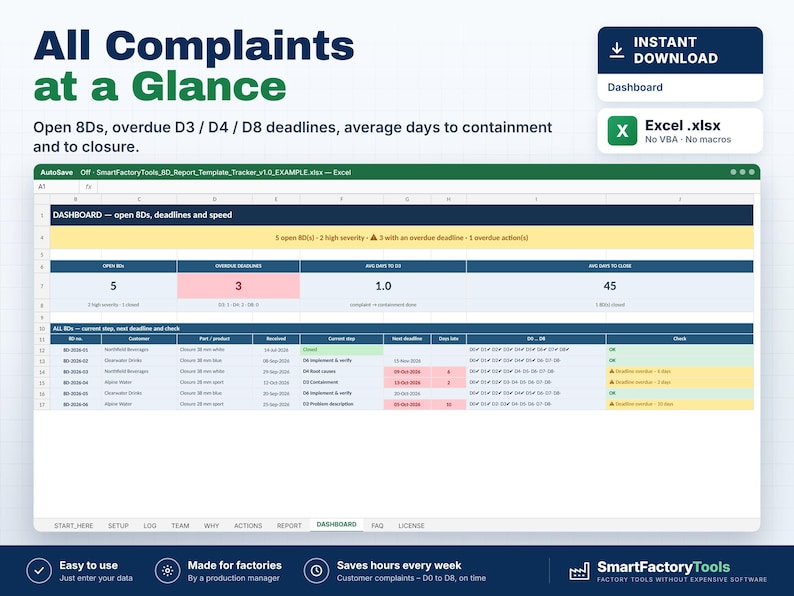Click the Next deadline column header cell
The image size is (794, 596).
407,339
